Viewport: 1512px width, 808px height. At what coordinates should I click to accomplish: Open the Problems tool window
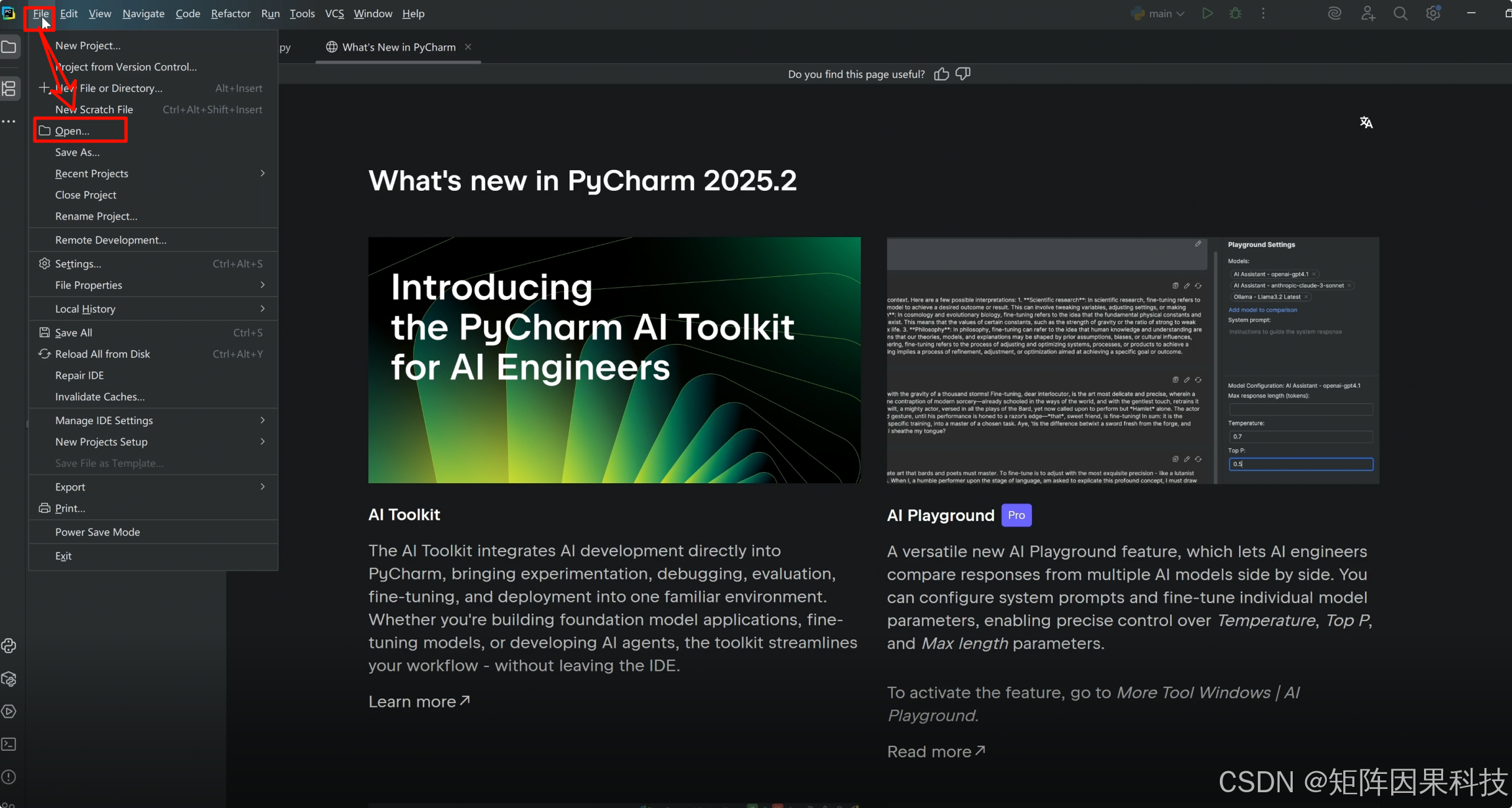(x=9, y=777)
